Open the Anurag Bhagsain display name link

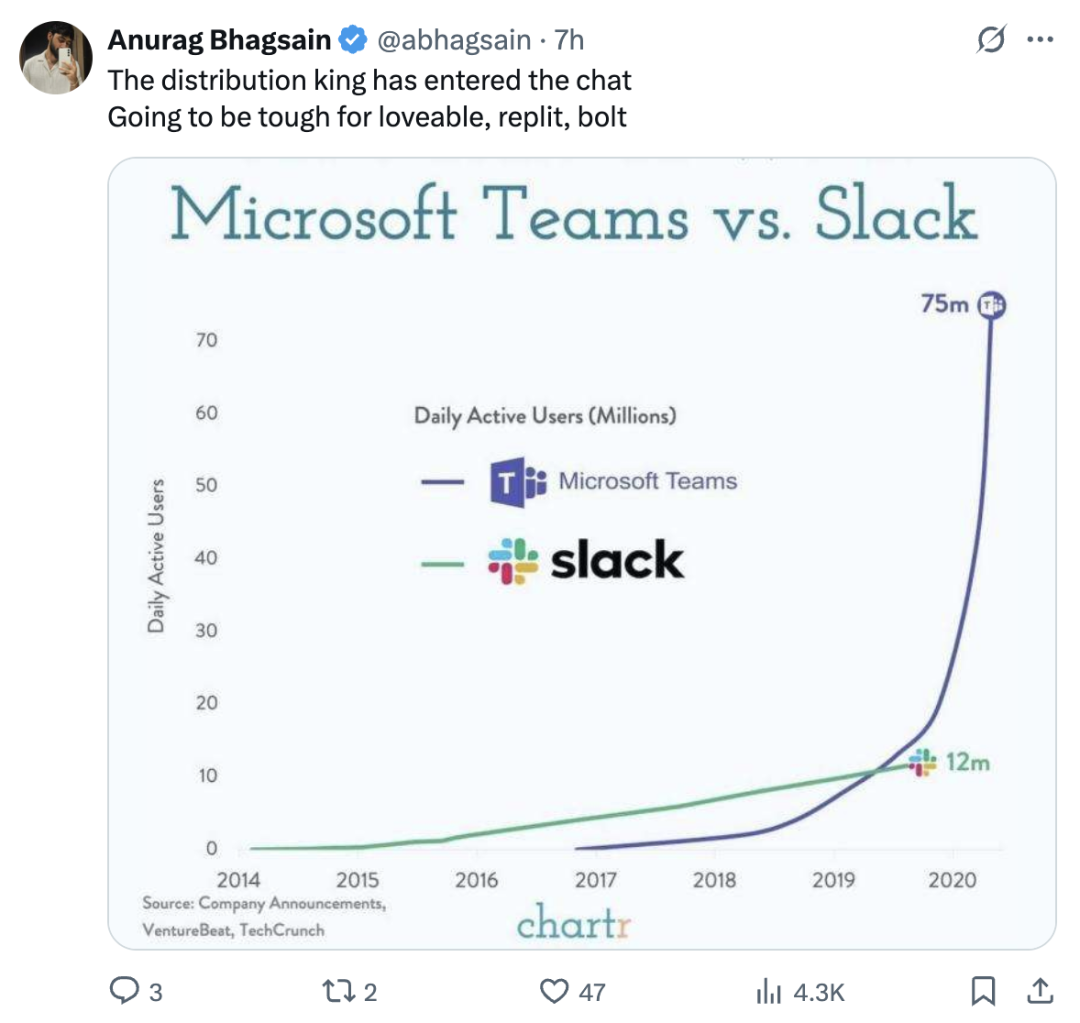click(220, 40)
